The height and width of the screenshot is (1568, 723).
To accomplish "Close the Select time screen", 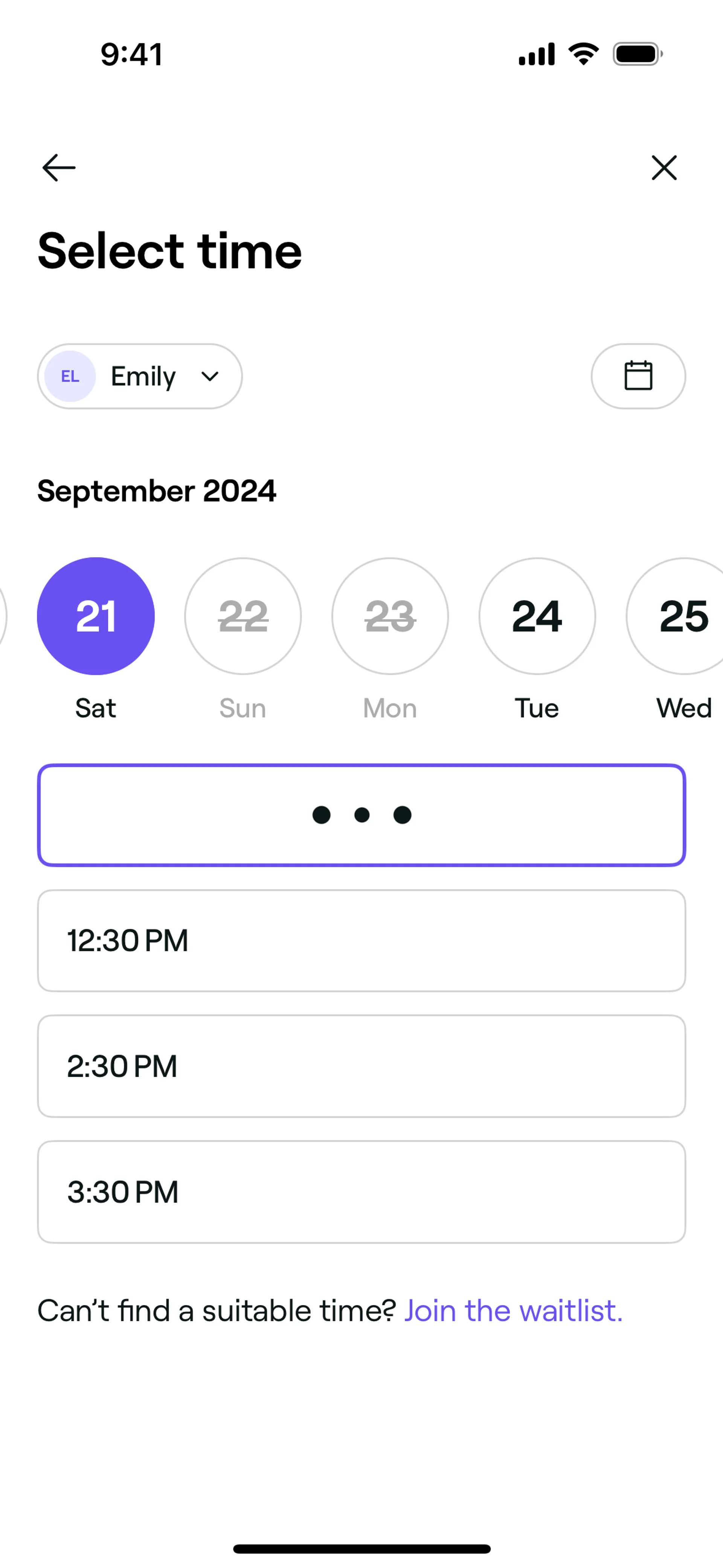I will [664, 167].
